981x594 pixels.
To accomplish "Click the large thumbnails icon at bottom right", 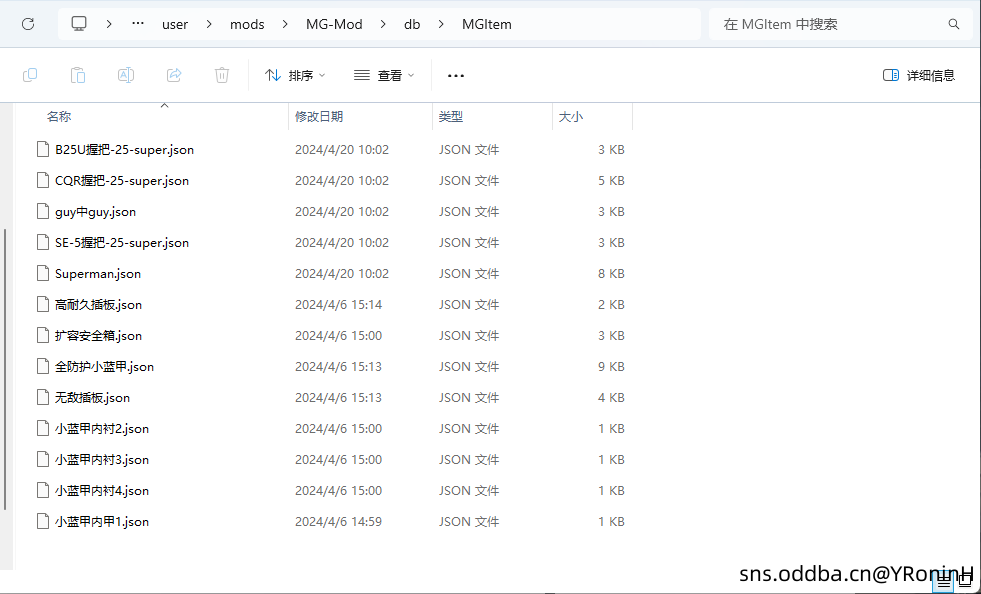I will tap(965, 581).
